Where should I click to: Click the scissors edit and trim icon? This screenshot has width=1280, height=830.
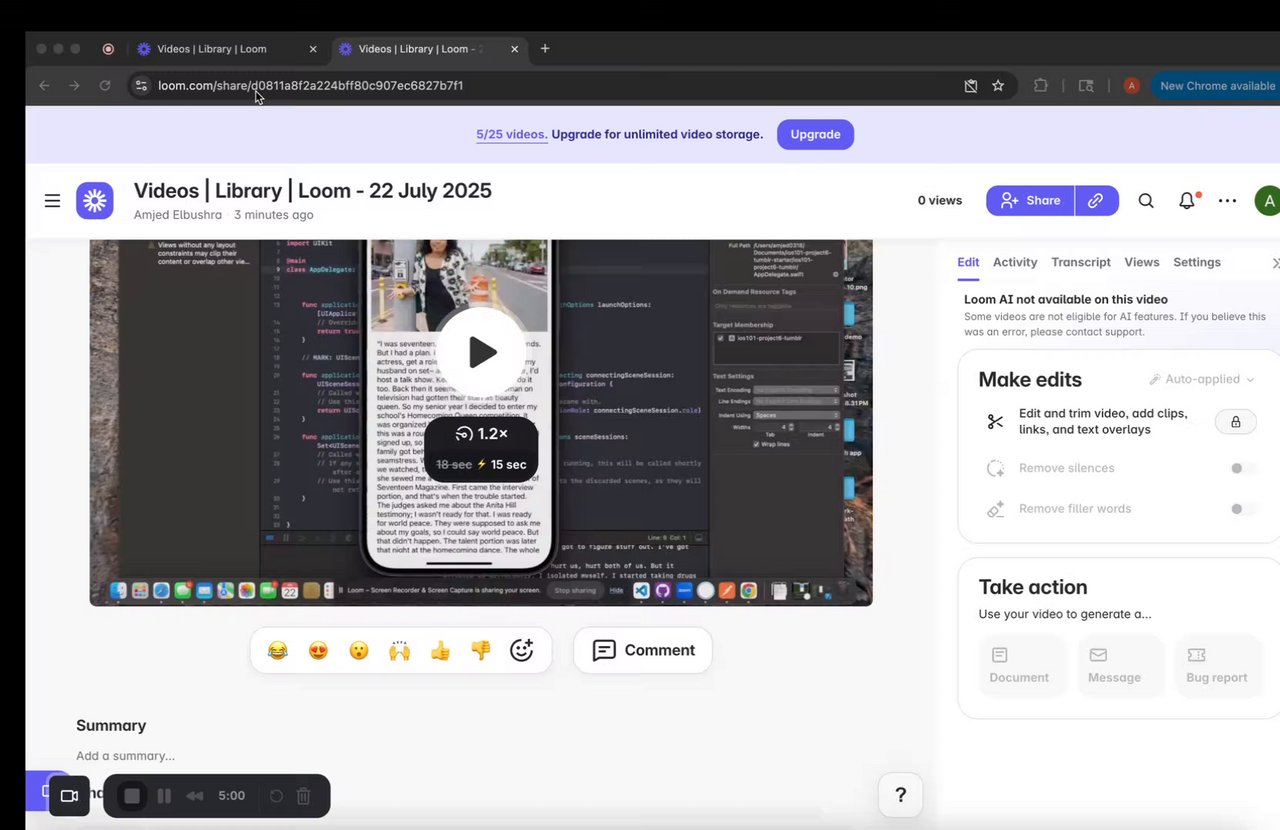tap(995, 422)
